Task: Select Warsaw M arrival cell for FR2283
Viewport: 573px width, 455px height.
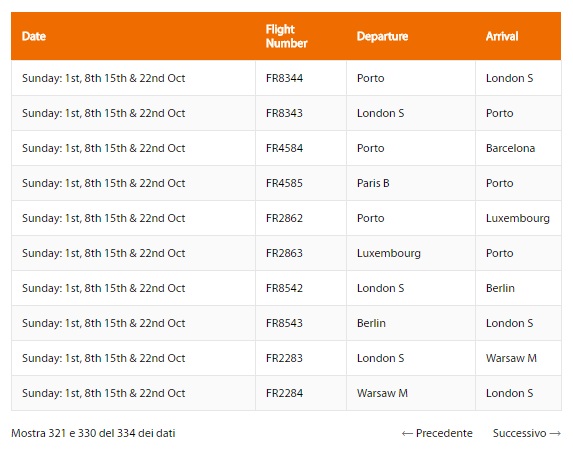Action: click(x=518, y=358)
